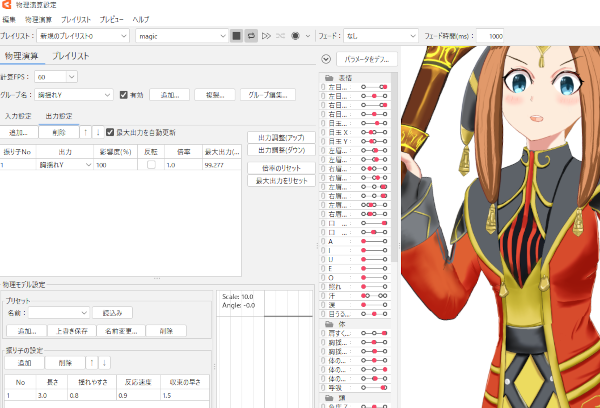The width and height of the screenshot is (600, 408).
Task: Open the magic motion dropdown
Action: (182, 36)
